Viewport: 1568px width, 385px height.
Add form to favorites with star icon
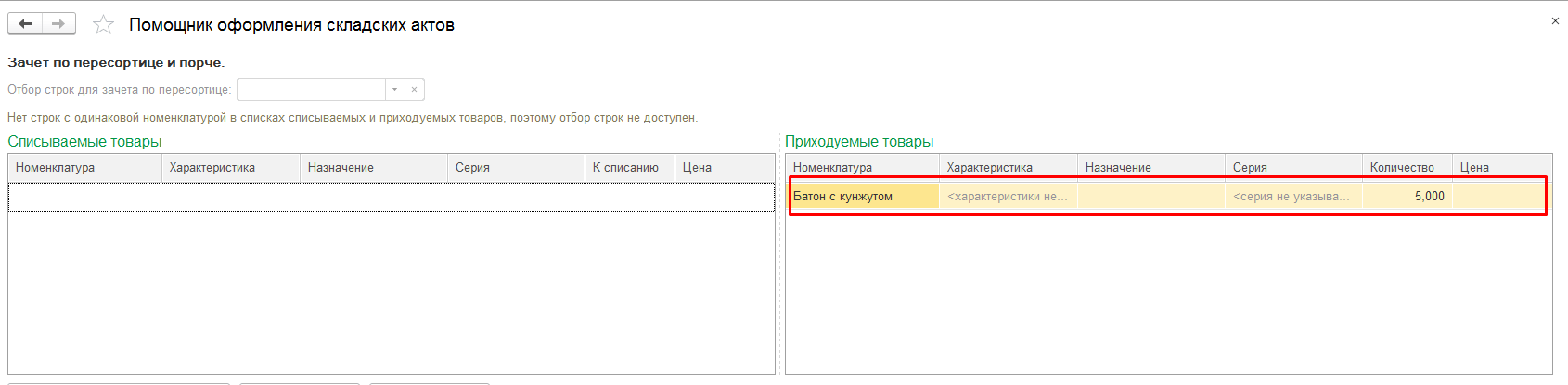(x=103, y=25)
